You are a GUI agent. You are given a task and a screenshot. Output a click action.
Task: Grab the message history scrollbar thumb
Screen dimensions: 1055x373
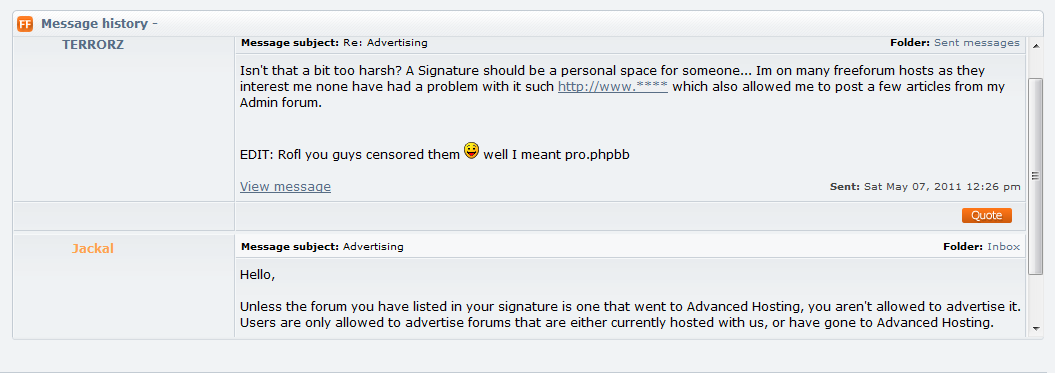[1035, 176]
